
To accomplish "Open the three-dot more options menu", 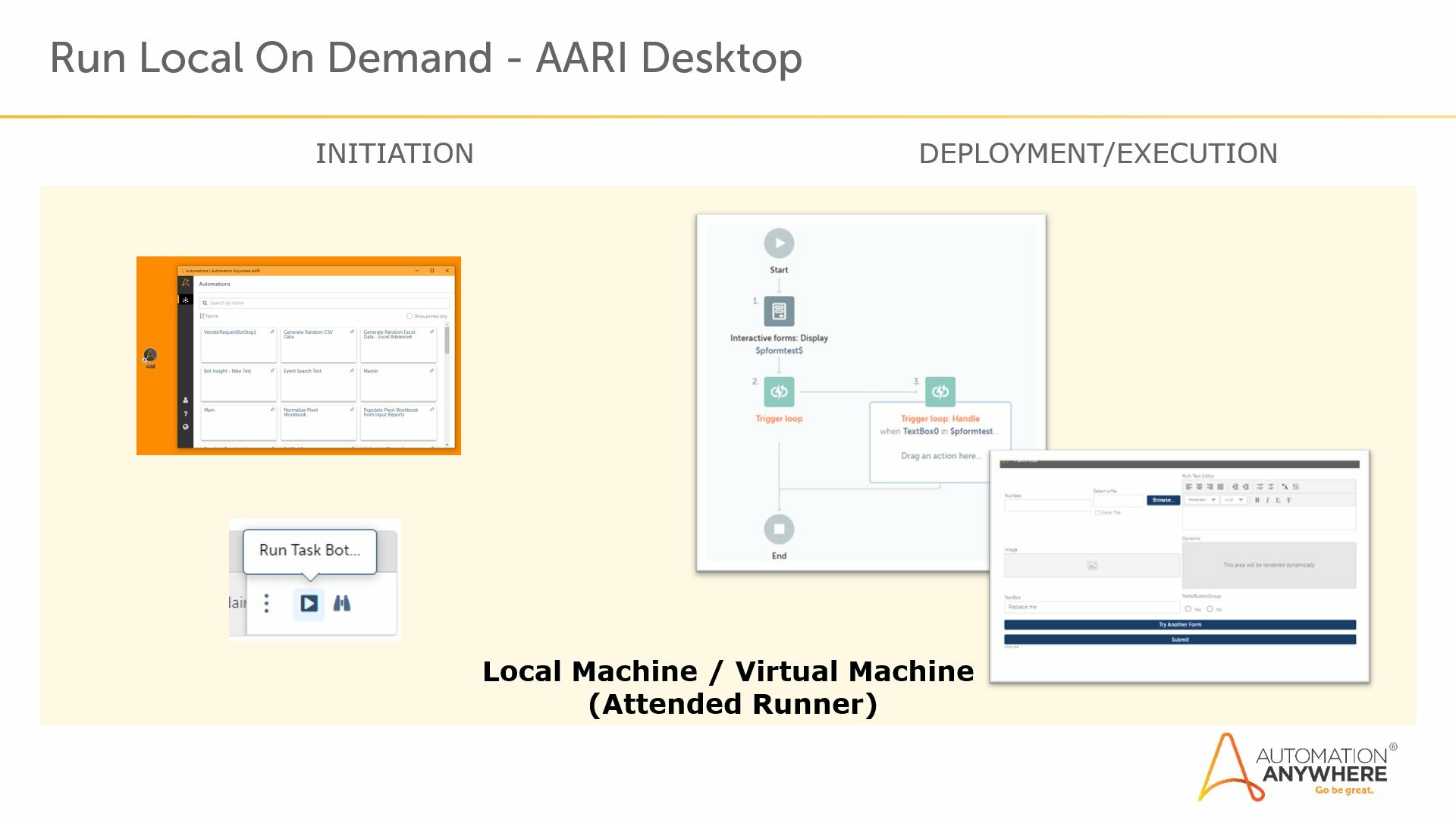I will 266,604.
